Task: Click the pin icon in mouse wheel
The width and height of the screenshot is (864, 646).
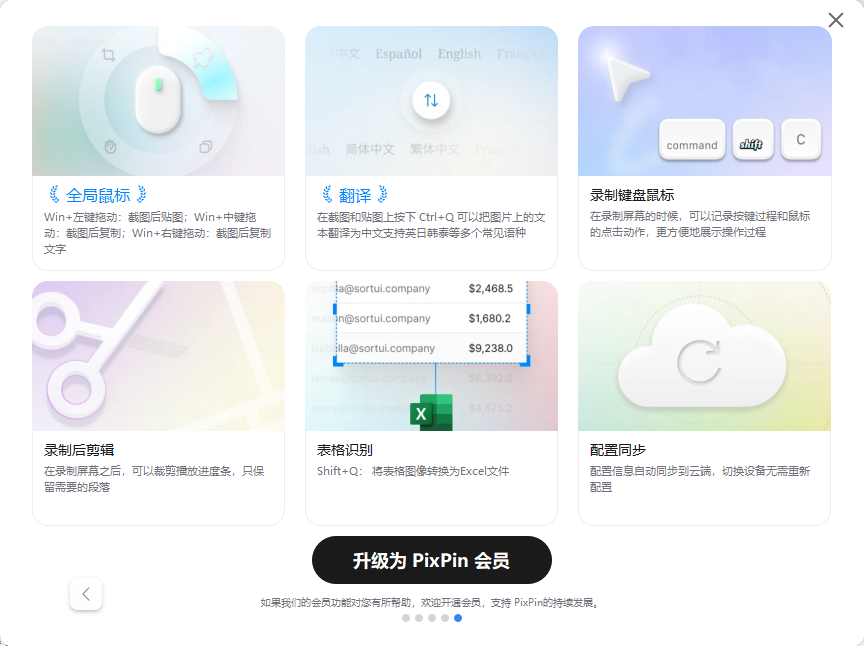Action: pyautogui.click(x=203, y=57)
